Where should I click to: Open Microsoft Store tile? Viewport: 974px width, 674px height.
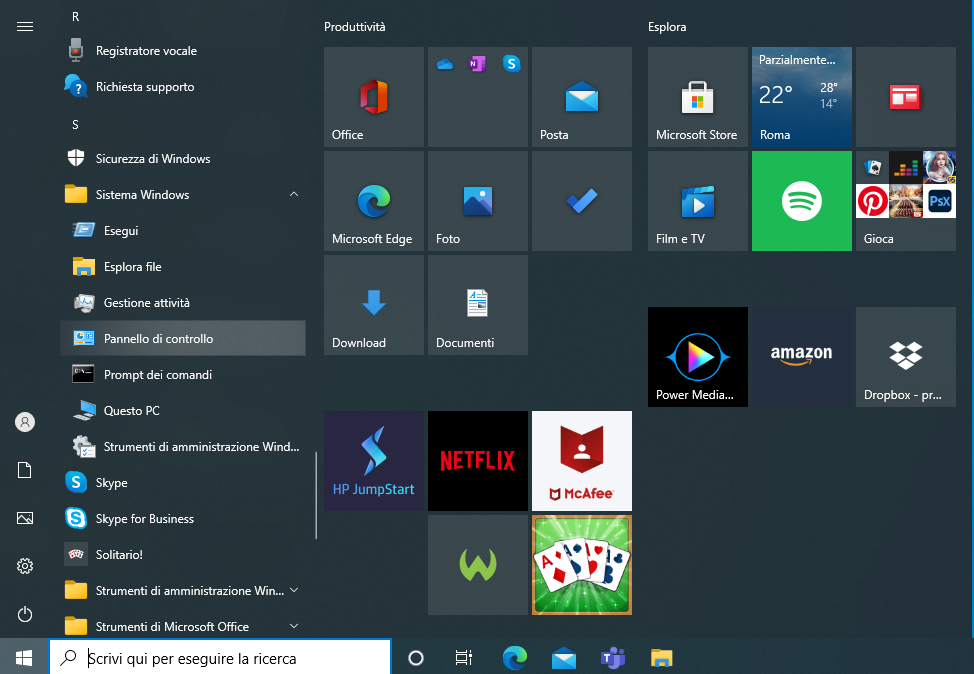[698, 97]
